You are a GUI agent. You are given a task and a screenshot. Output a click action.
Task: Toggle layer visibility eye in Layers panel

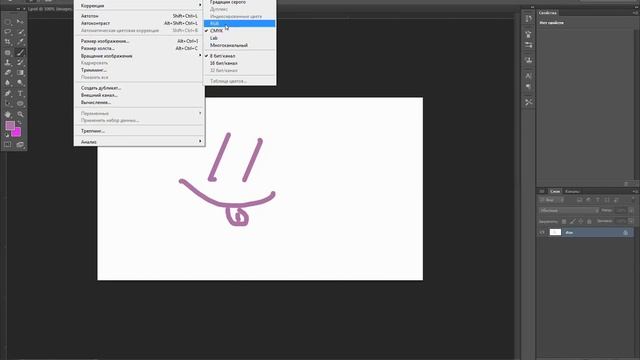pyautogui.click(x=542, y=232)
